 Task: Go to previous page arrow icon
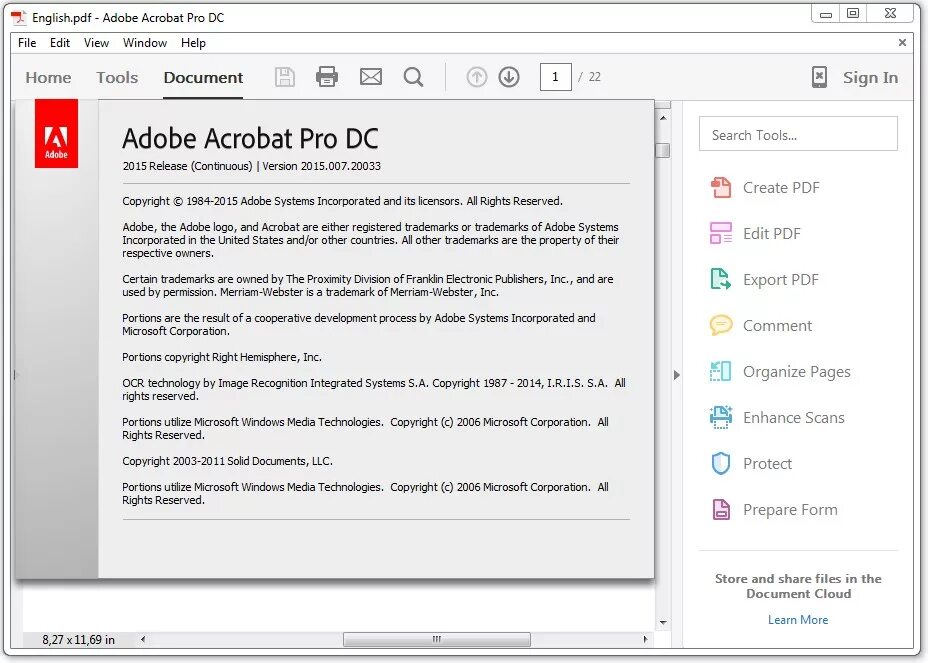point(476,77)
